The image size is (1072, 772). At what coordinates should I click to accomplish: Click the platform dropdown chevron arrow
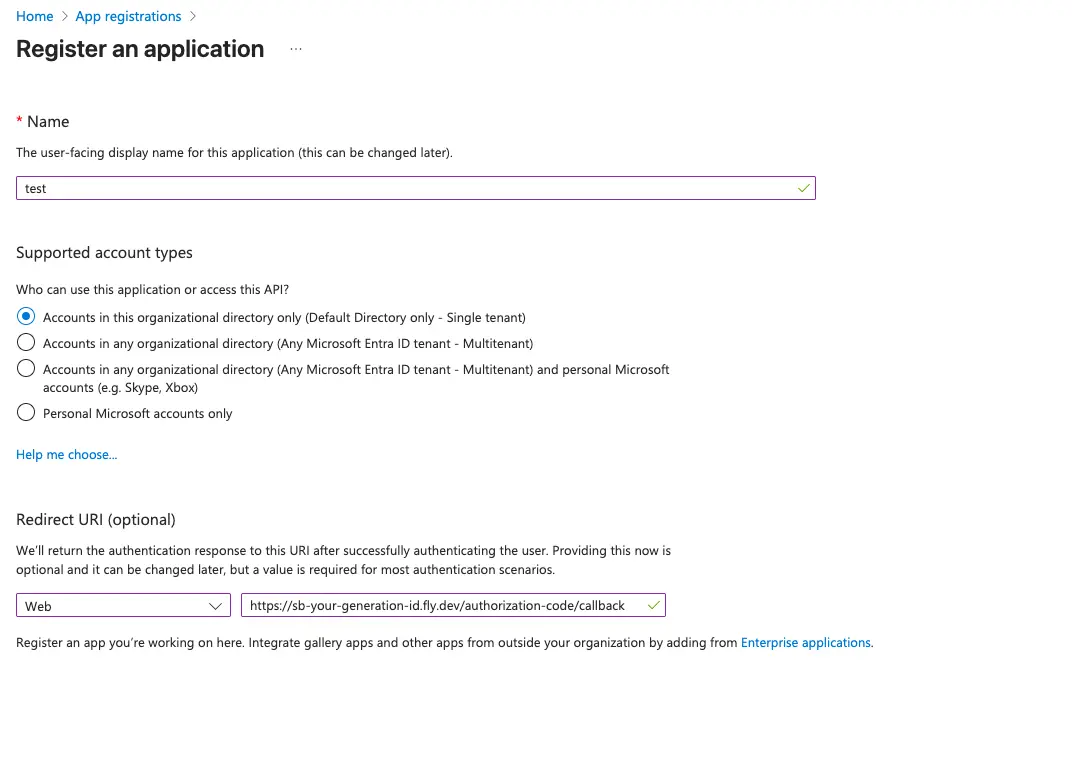[215, 606]
